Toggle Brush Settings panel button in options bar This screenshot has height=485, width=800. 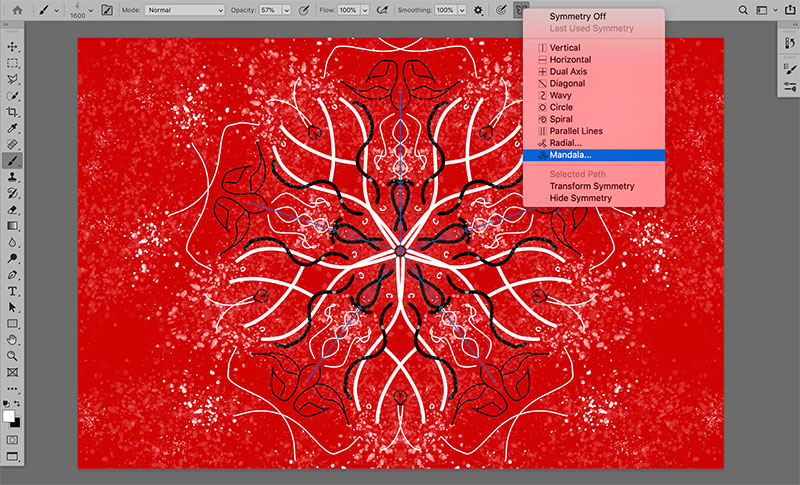tap(107, 10)
